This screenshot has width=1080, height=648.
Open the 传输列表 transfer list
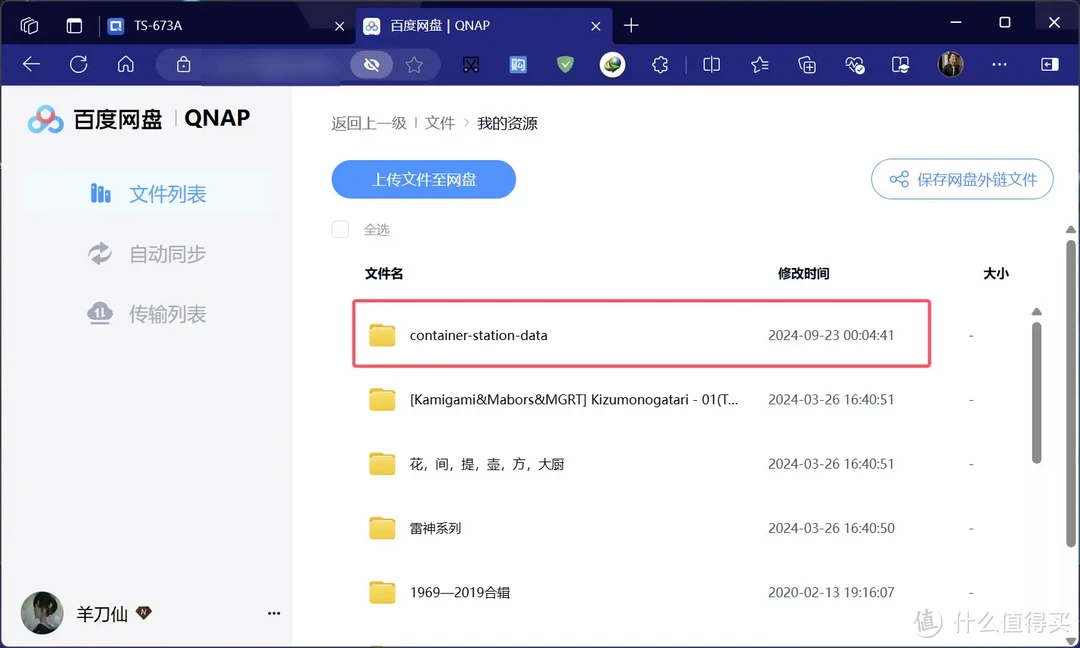[x=166, y=313]
